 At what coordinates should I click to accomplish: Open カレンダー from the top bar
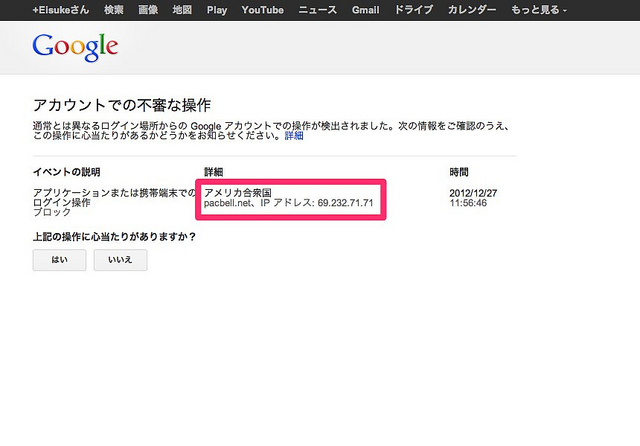coord(472,10)
